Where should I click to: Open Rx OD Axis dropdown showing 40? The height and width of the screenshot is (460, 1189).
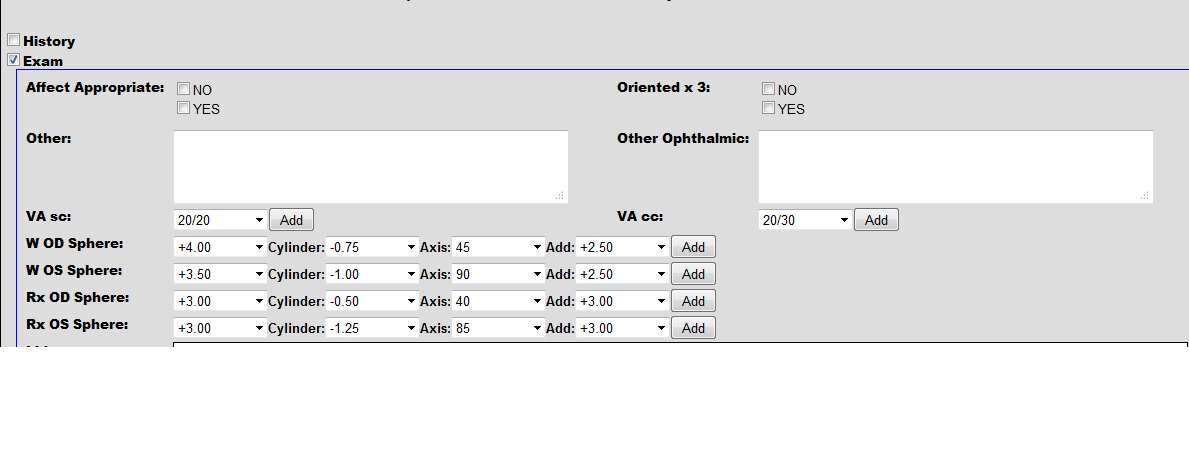(x=498, y=301)
